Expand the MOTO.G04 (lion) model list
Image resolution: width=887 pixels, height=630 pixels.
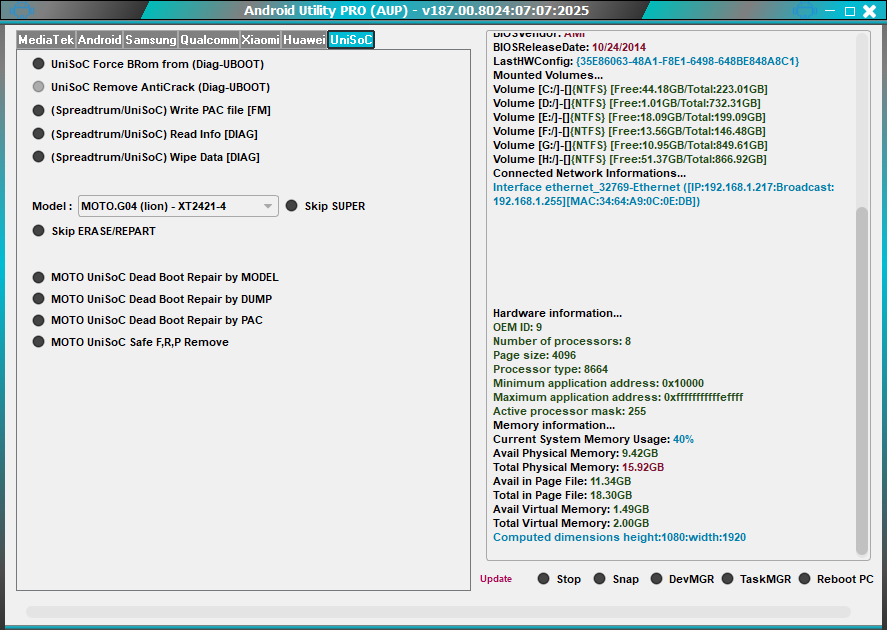267,205
